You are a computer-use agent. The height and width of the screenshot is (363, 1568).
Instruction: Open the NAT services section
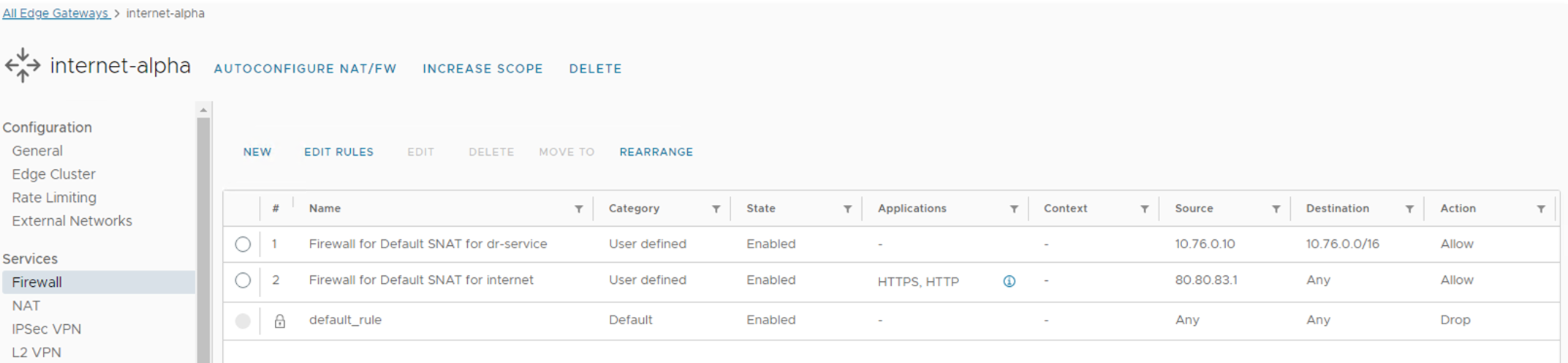[26, 306]
